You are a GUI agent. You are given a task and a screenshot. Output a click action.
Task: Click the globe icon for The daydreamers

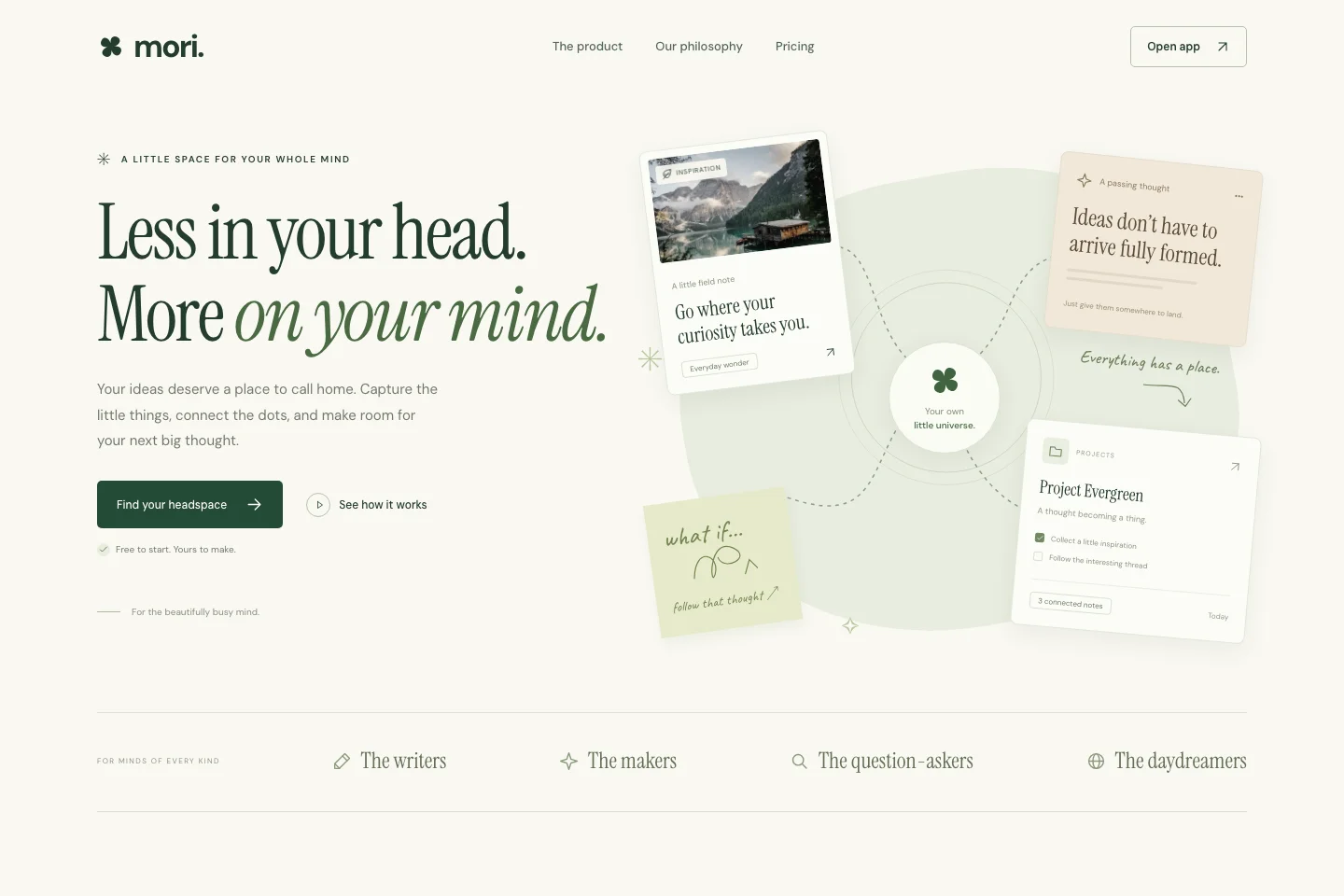point(1096,762)
